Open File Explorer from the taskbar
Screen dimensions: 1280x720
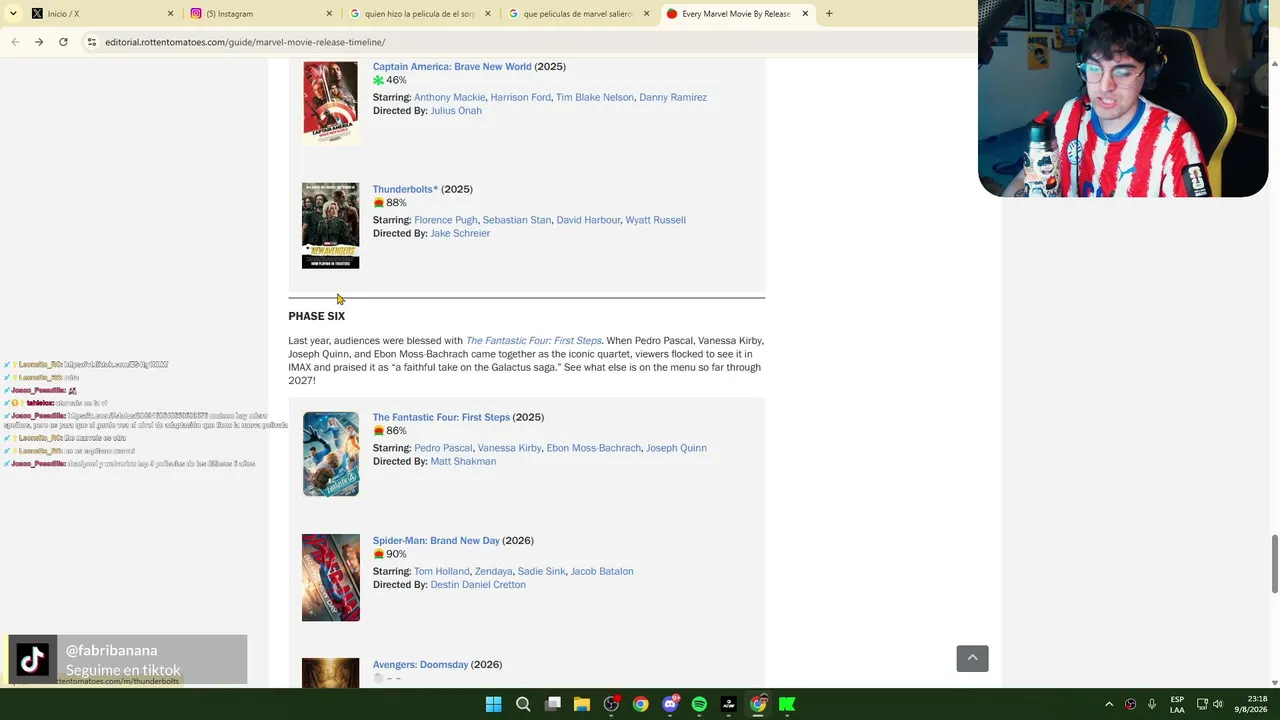pos(582,704)
